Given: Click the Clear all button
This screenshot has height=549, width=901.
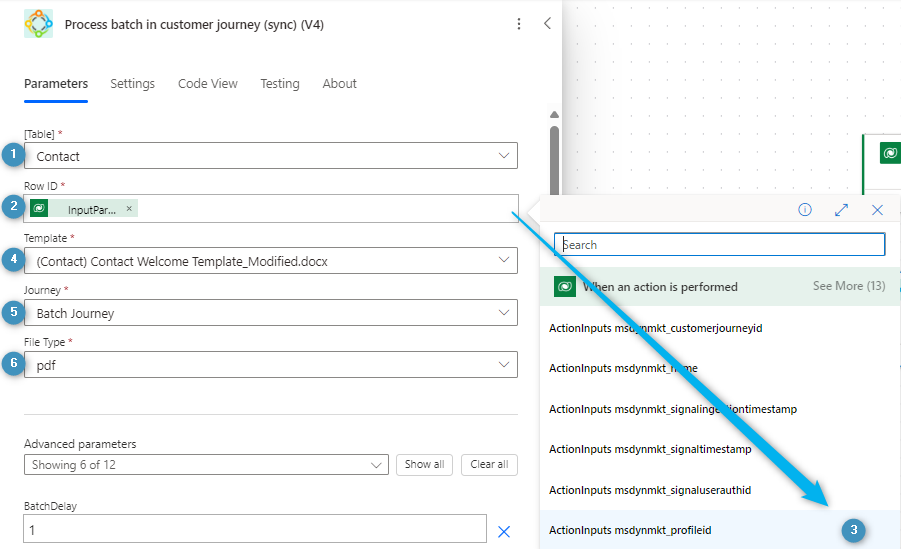Looking at the screenshot, I should (489, 464).
